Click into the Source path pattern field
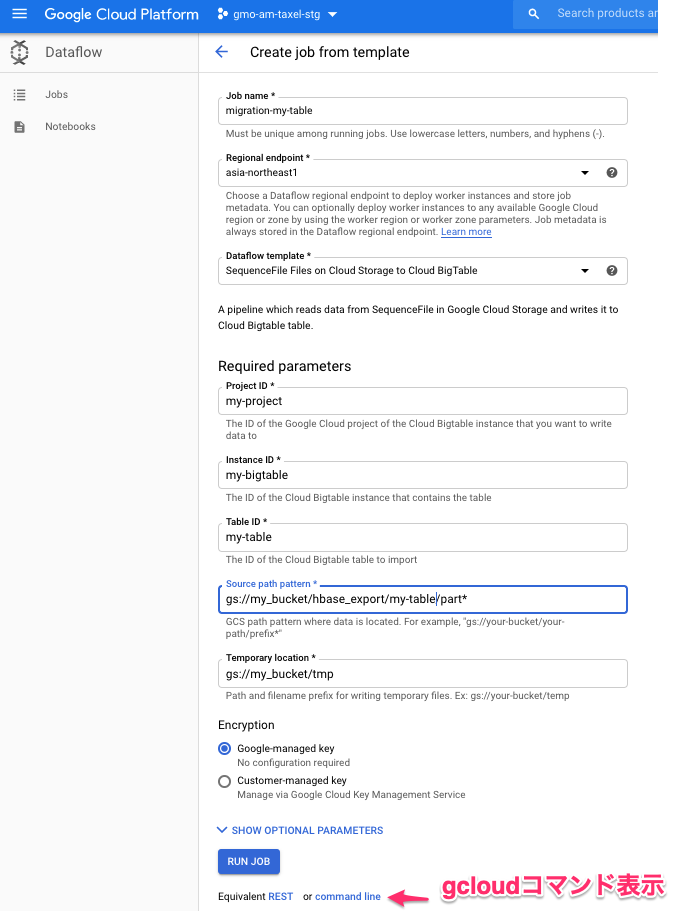The height and width of the screenshot is (911, 677). (422, 599)
